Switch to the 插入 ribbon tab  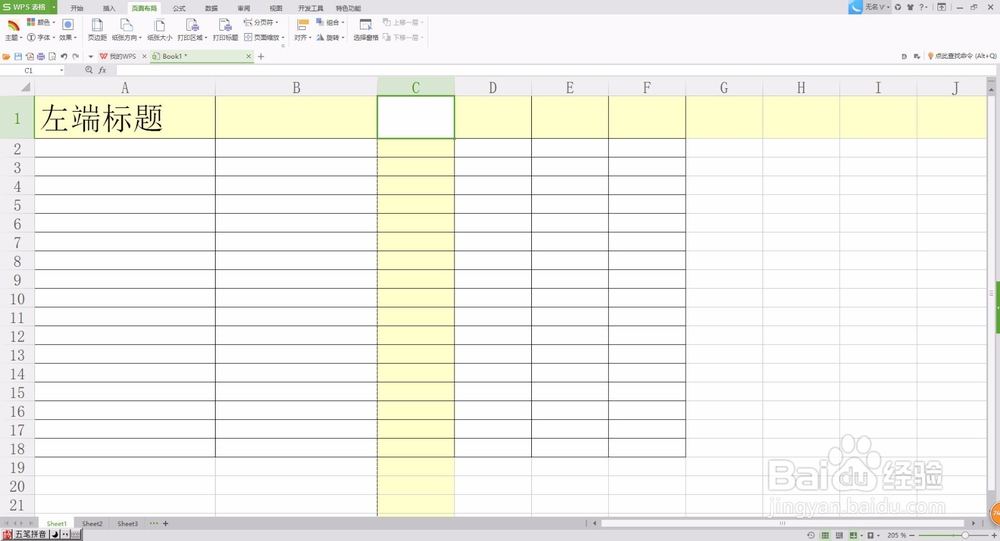point(109,8)
